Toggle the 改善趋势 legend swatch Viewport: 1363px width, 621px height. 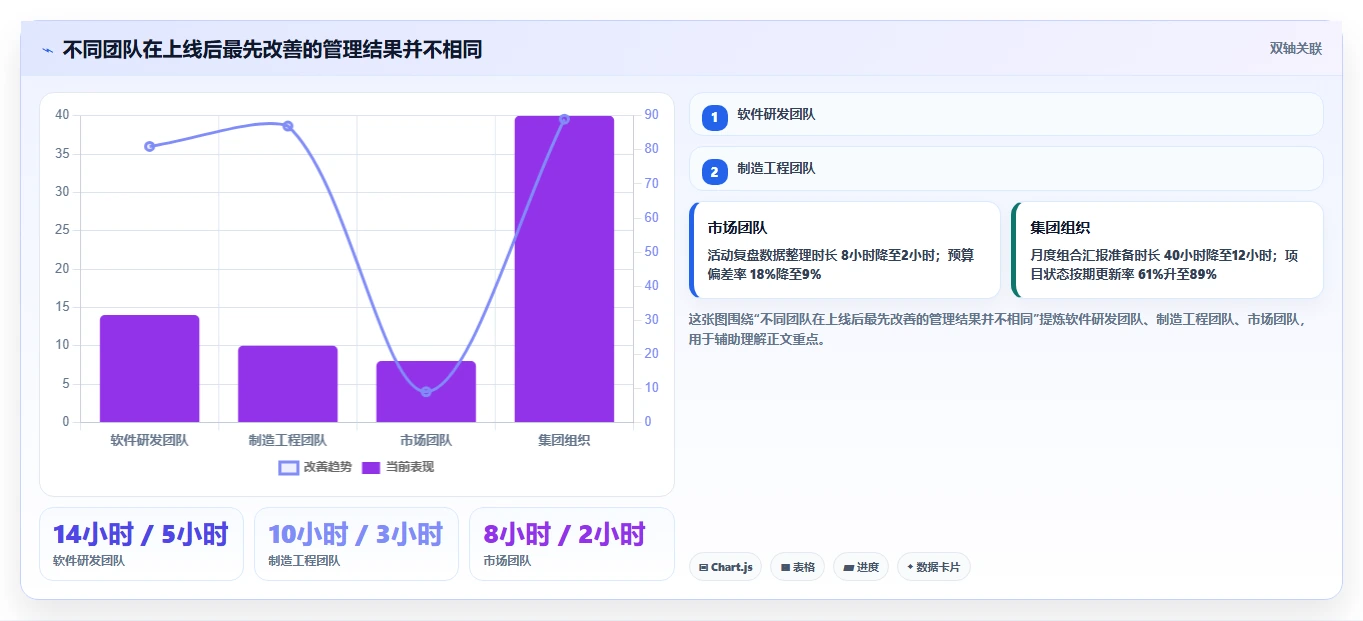(x=289, y=467)
